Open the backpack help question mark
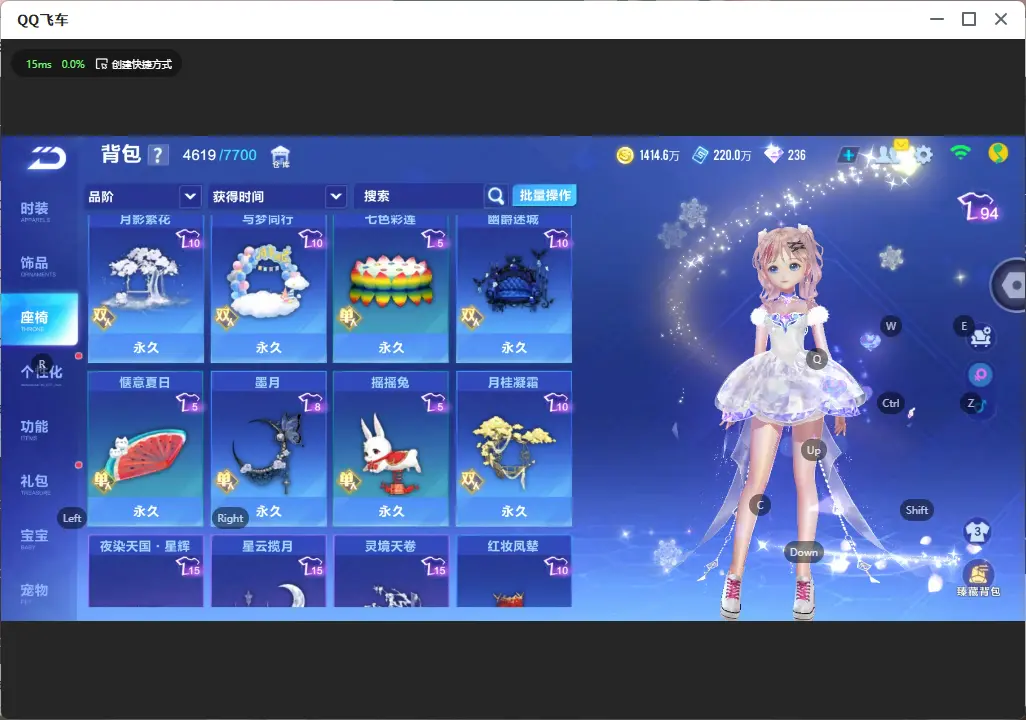 click(158, 155)
